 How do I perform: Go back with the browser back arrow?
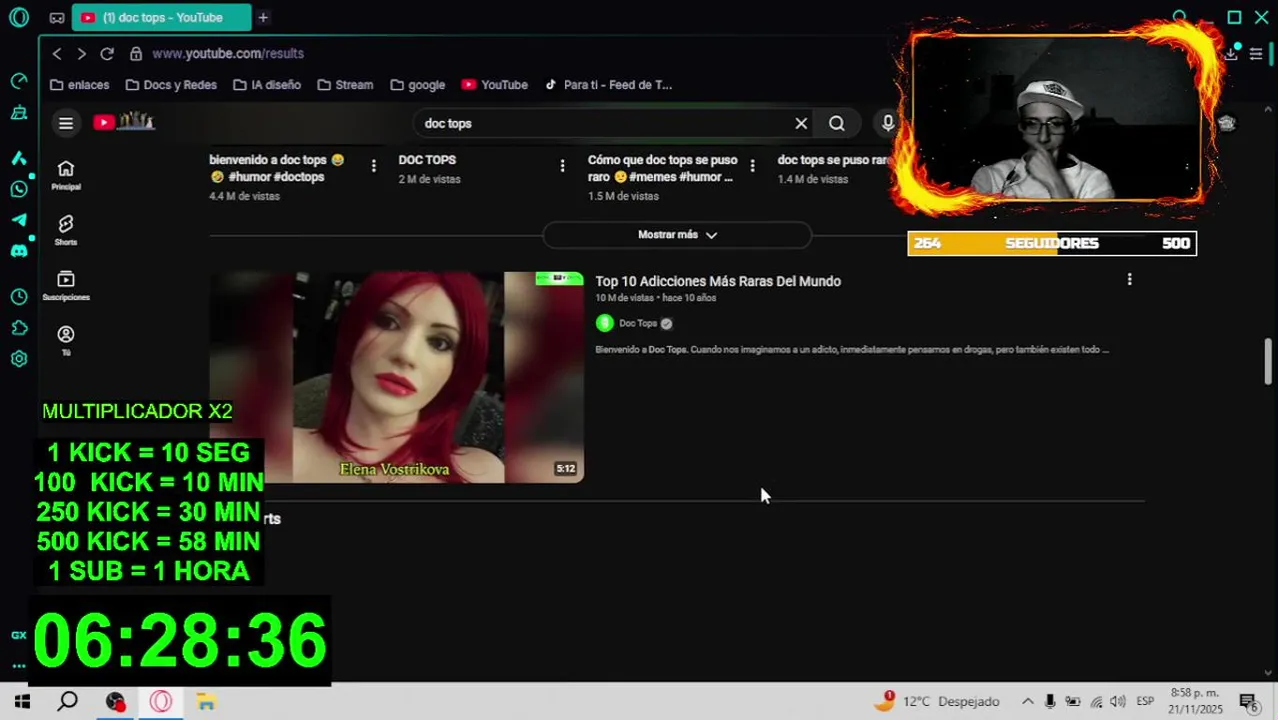point(57,53)
